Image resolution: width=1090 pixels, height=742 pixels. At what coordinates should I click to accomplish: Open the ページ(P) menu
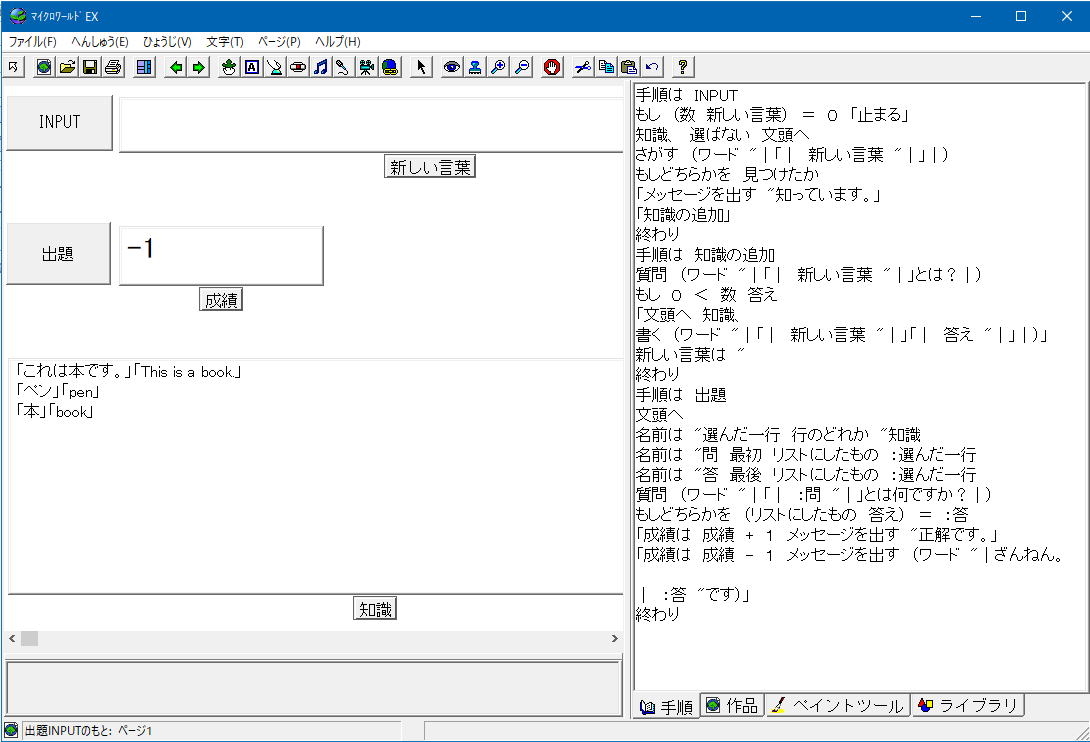click(279, 42)
